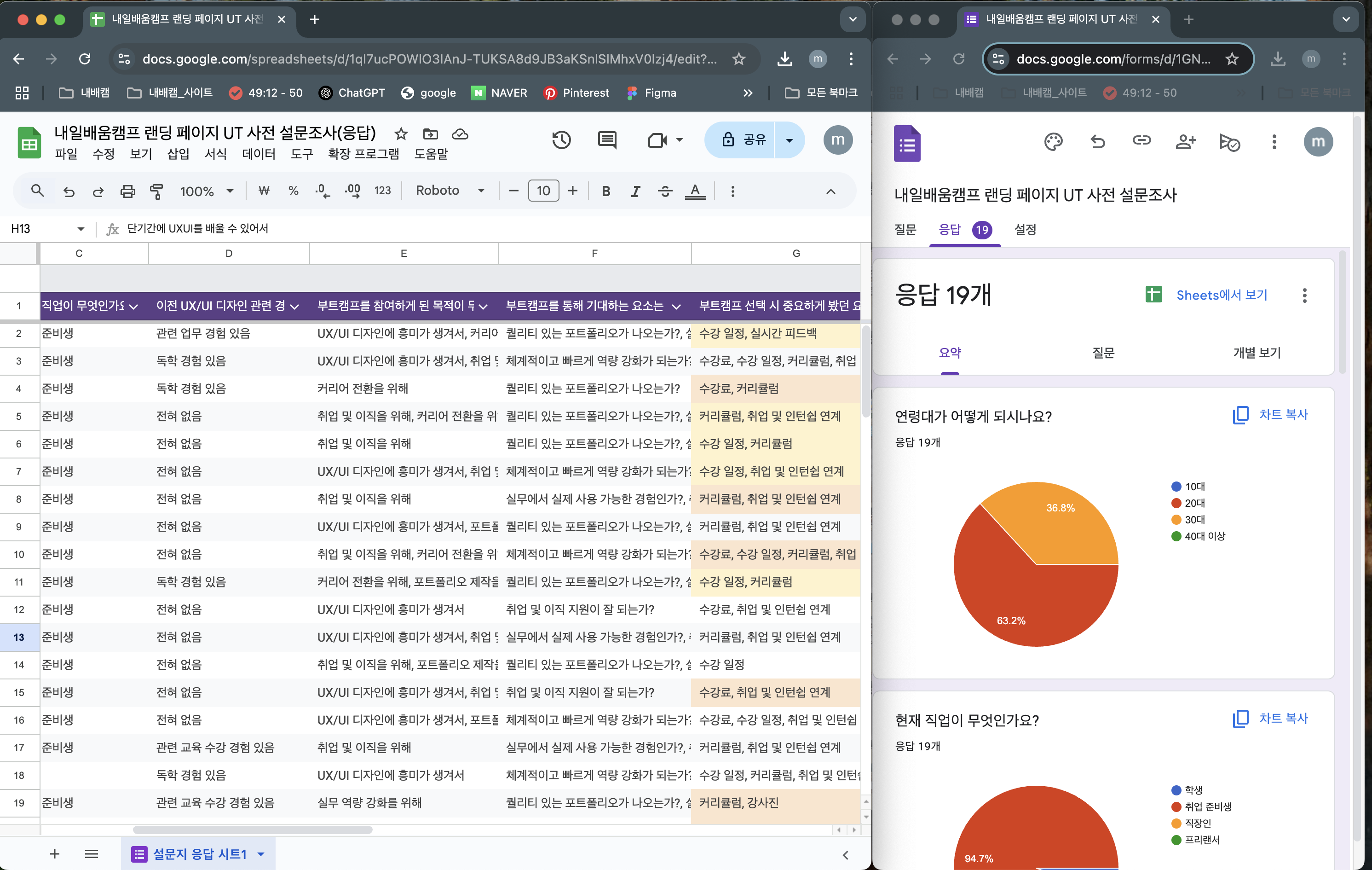The width and height of the screenshot is (1372, 870).
Task: Click the print icon in toolbar
Action: (127, 191)
